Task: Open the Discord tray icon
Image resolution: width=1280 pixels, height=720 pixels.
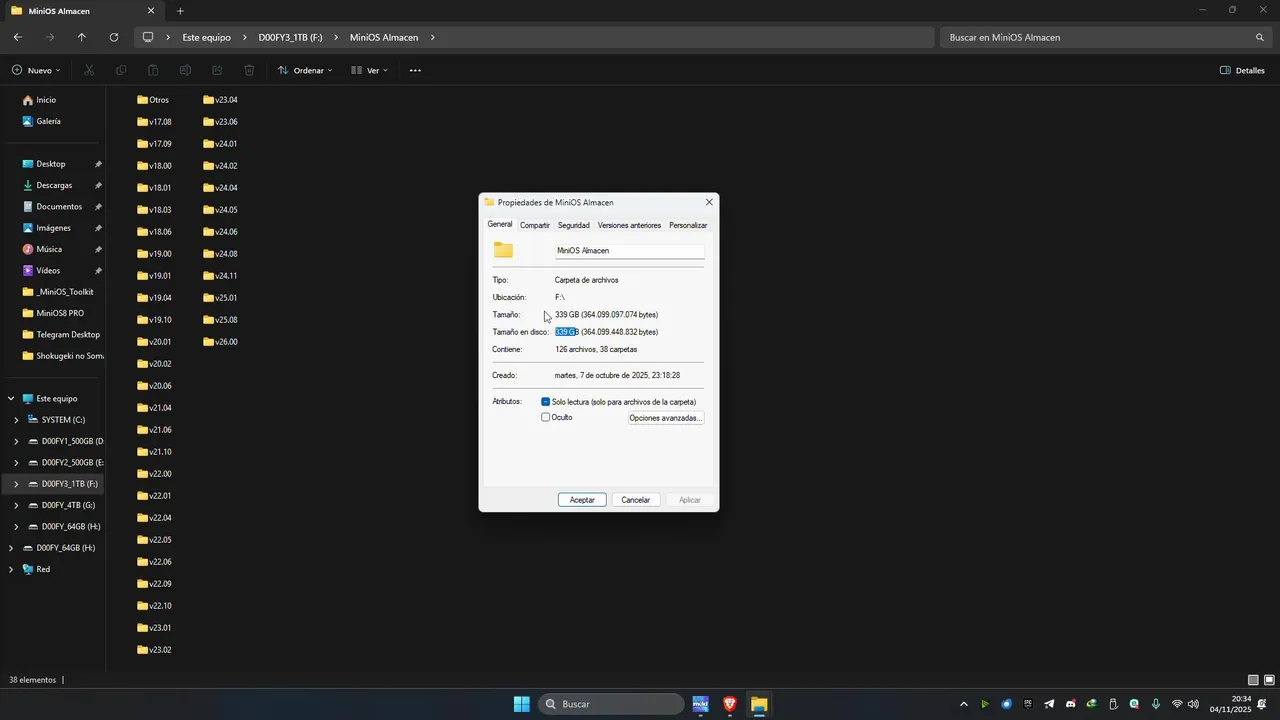Action: [x=1070, y=704]
